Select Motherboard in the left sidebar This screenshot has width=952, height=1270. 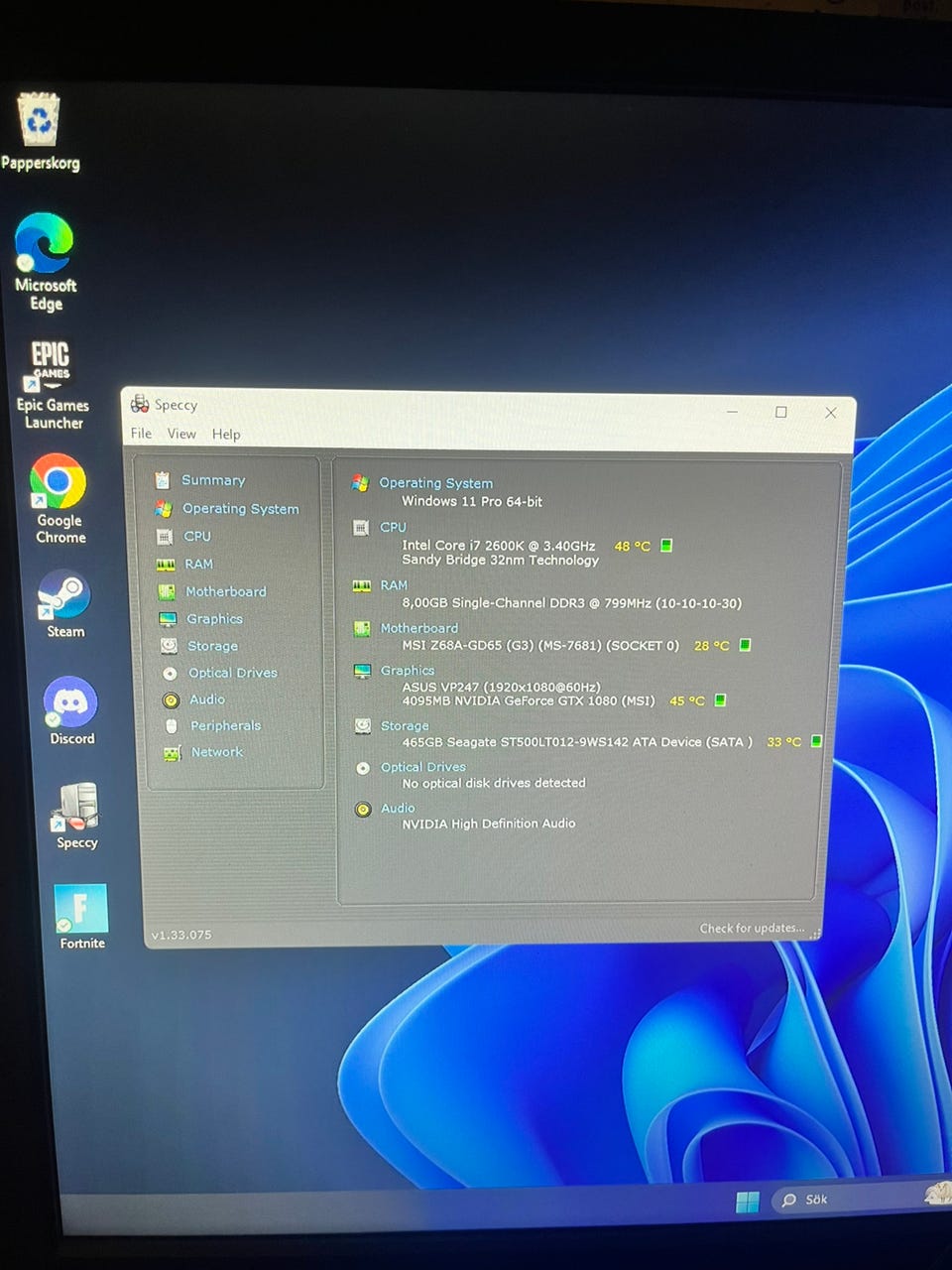[225, 591]
